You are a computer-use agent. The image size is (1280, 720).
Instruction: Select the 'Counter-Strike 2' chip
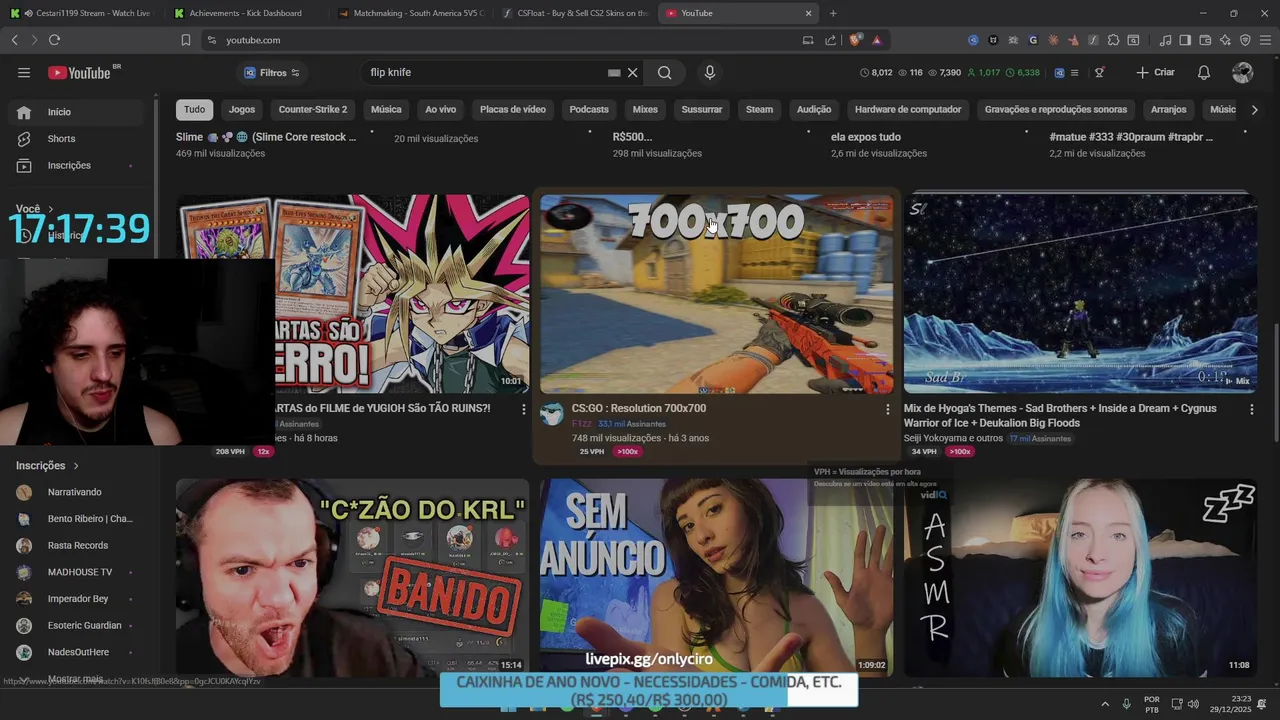[x=313, y=110]
